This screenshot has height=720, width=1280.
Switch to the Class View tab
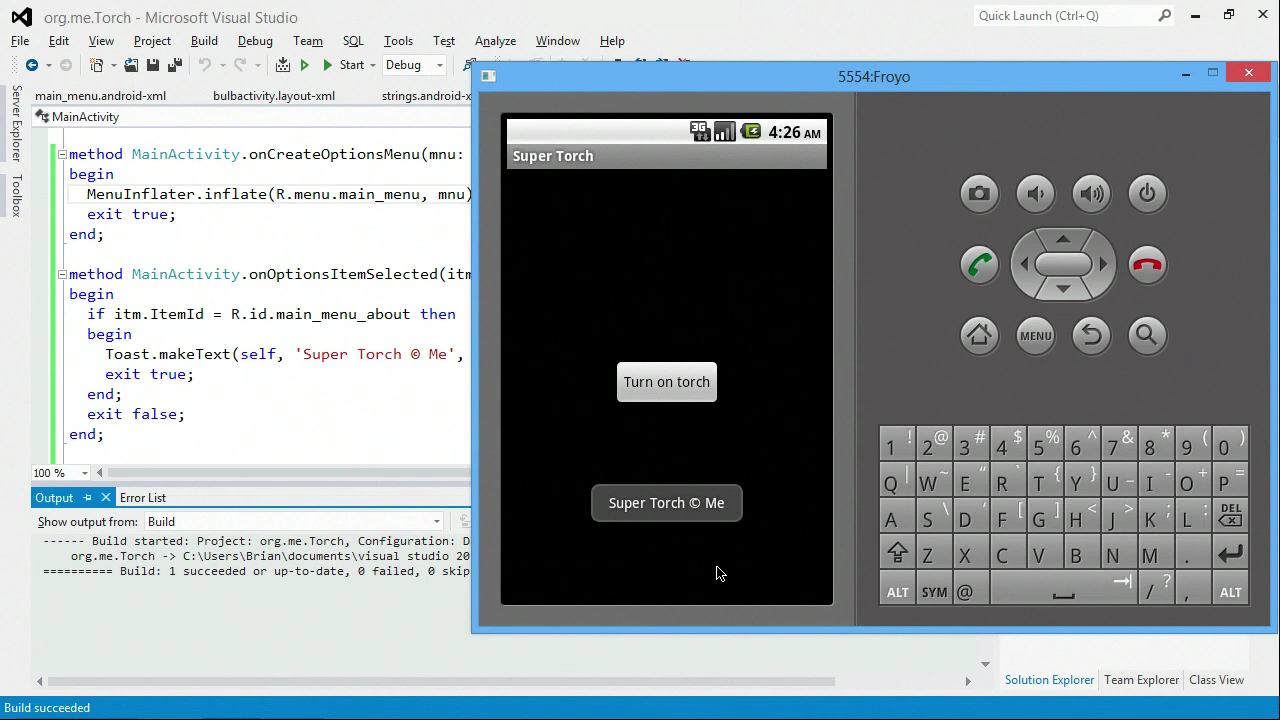tap(1216, 680)
